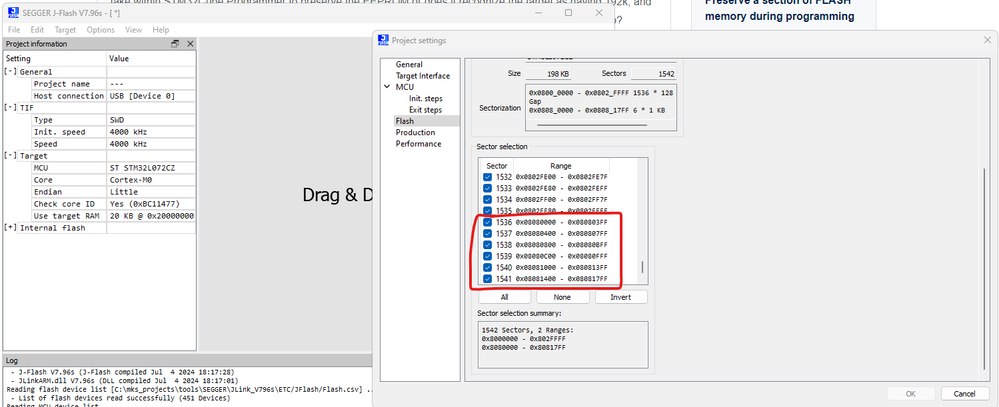This screenshot has width=999, height=407.
Task: Open the Help menu
Action: point(161,30)
